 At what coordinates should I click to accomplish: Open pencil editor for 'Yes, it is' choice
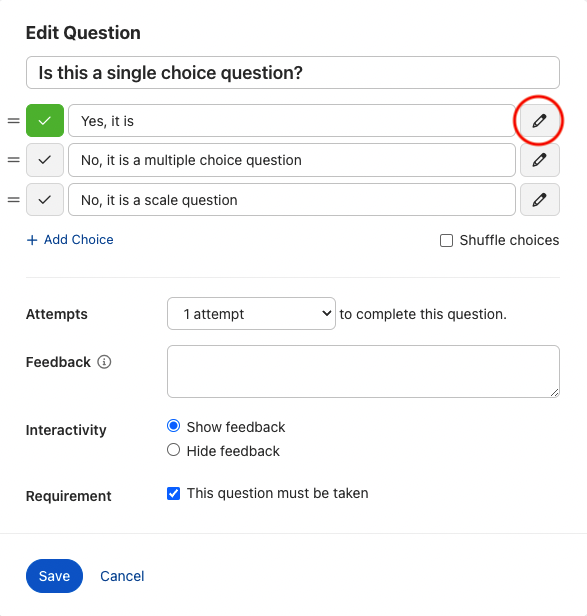pos(539,121)
